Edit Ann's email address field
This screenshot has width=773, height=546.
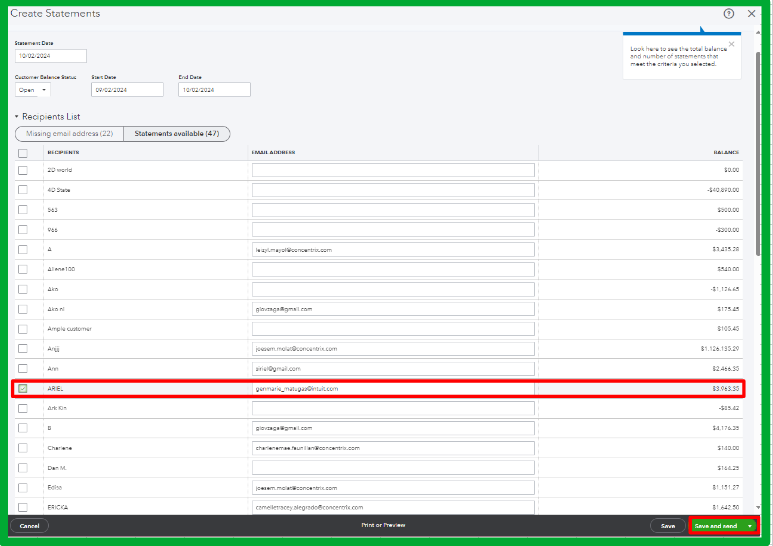click(393, 369)
